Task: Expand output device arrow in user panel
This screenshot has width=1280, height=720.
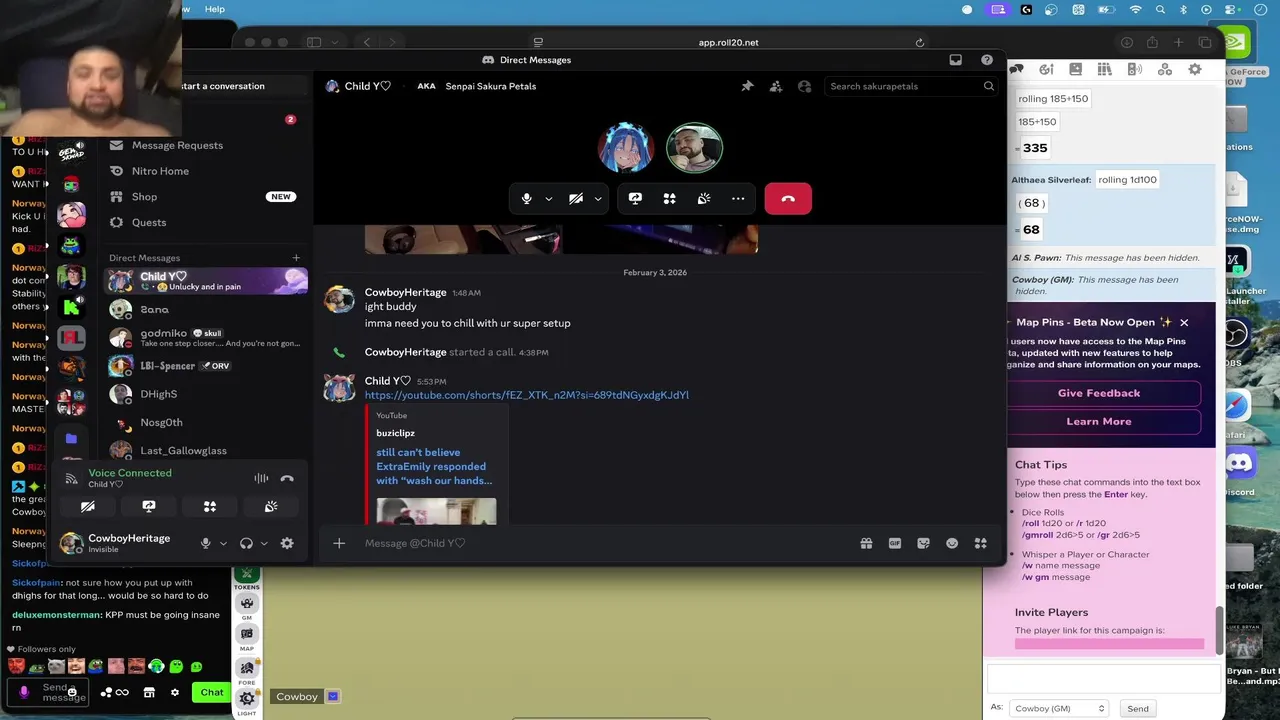Action: 264,543
